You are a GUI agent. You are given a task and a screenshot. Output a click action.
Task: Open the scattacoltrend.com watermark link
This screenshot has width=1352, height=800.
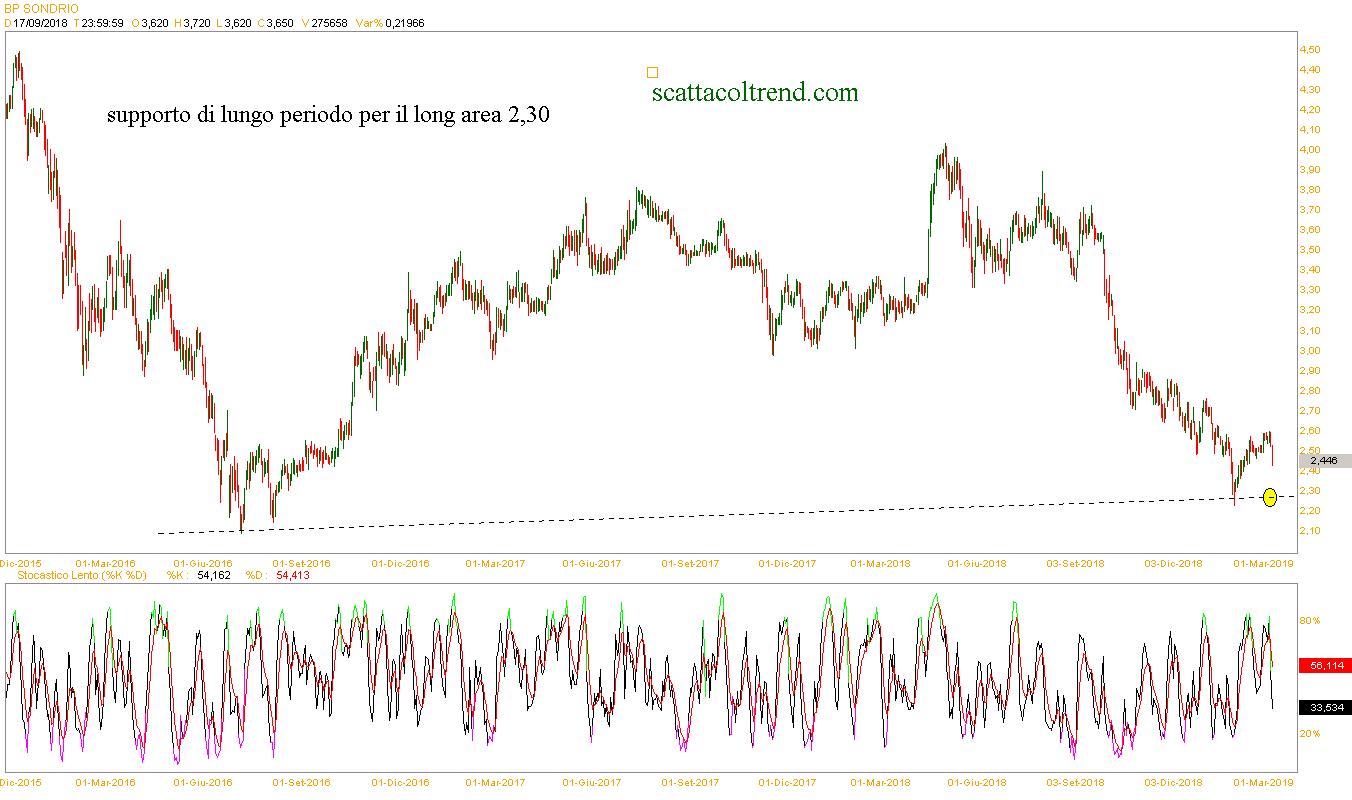[754, 93]
